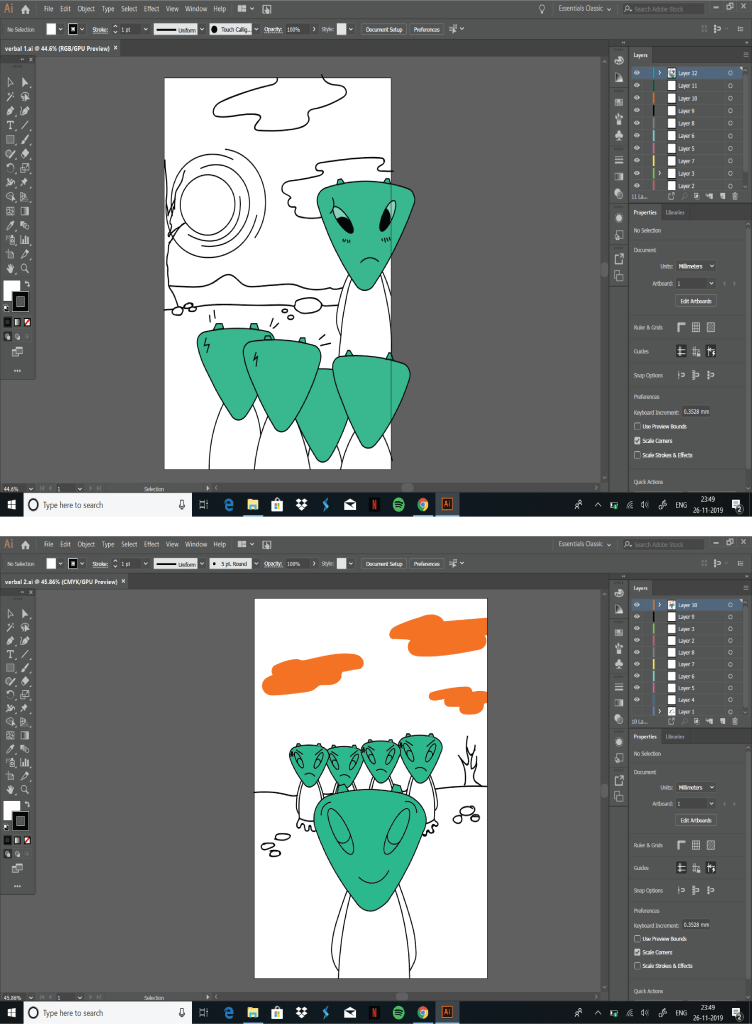Hide Layer 12 using its eye icon

(x=636, y=73)
